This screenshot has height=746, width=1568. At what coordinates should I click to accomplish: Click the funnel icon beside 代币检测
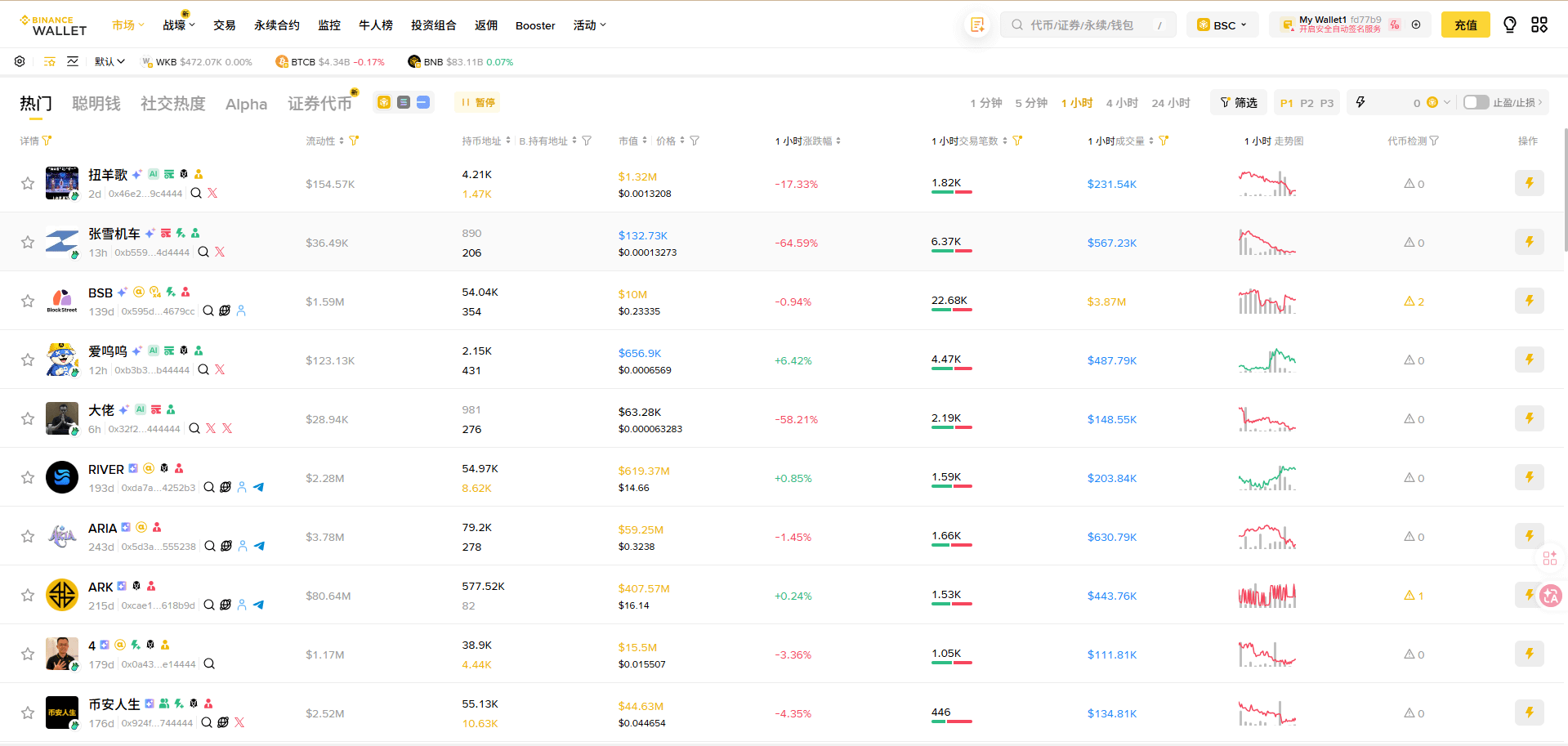(1434, 141)
